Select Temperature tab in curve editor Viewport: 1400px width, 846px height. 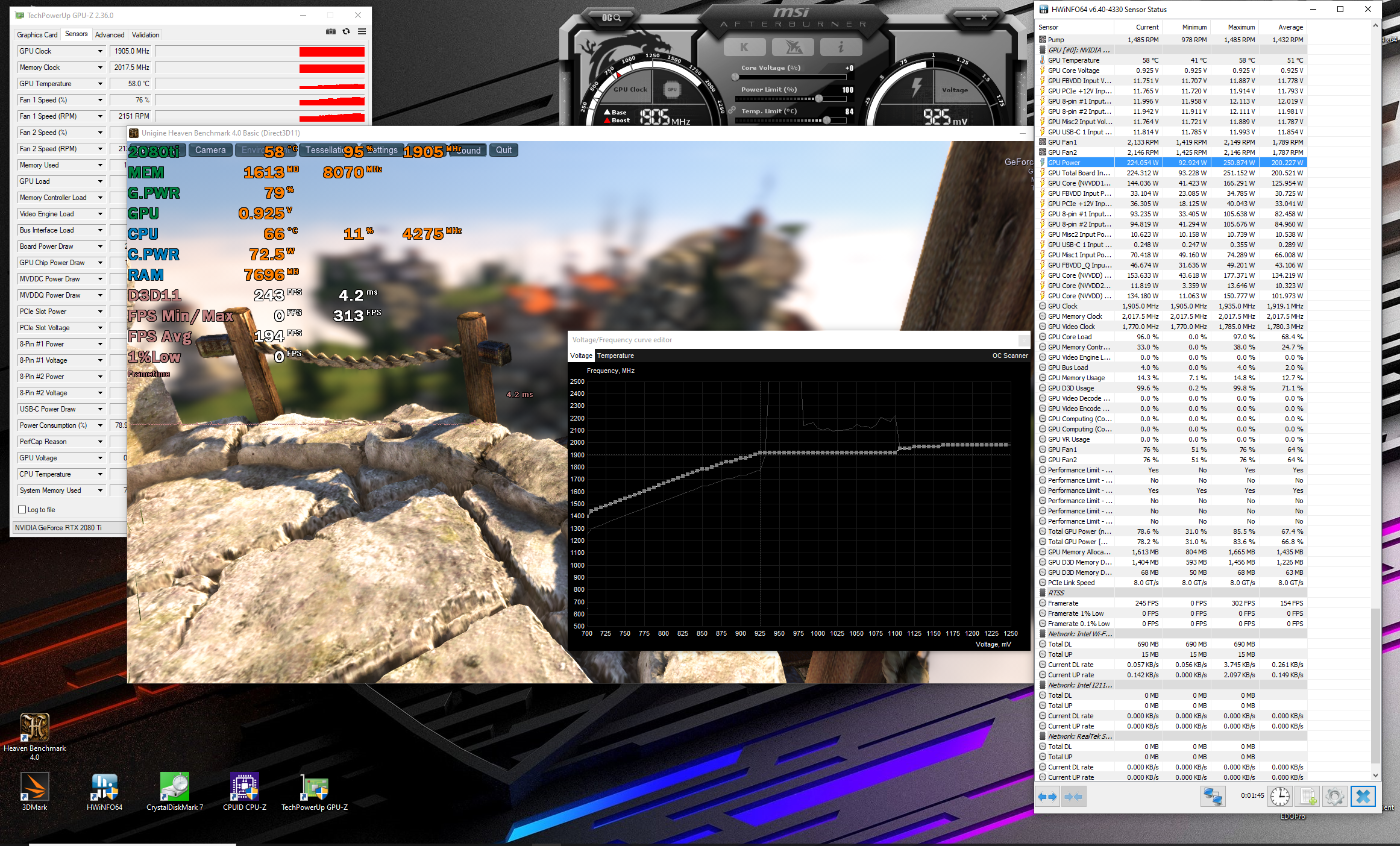pyautogui.click(x=615, y=356)
